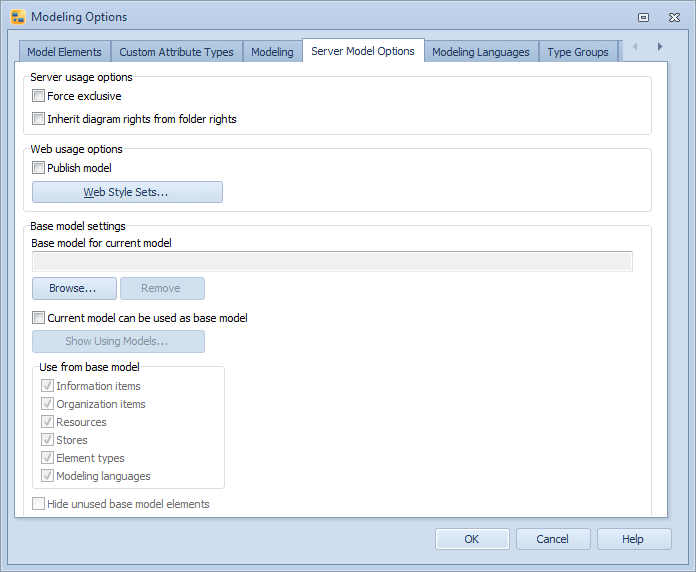Viewport: 696px width, 572px height.
Task: Click the 'Modeling Options' window title
Action: coord(79,17)
